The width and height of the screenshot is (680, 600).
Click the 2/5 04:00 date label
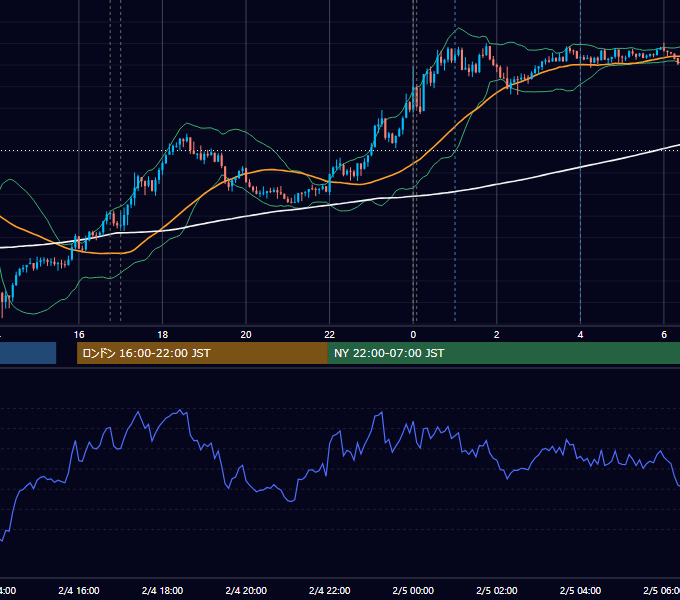coord(580,590)
